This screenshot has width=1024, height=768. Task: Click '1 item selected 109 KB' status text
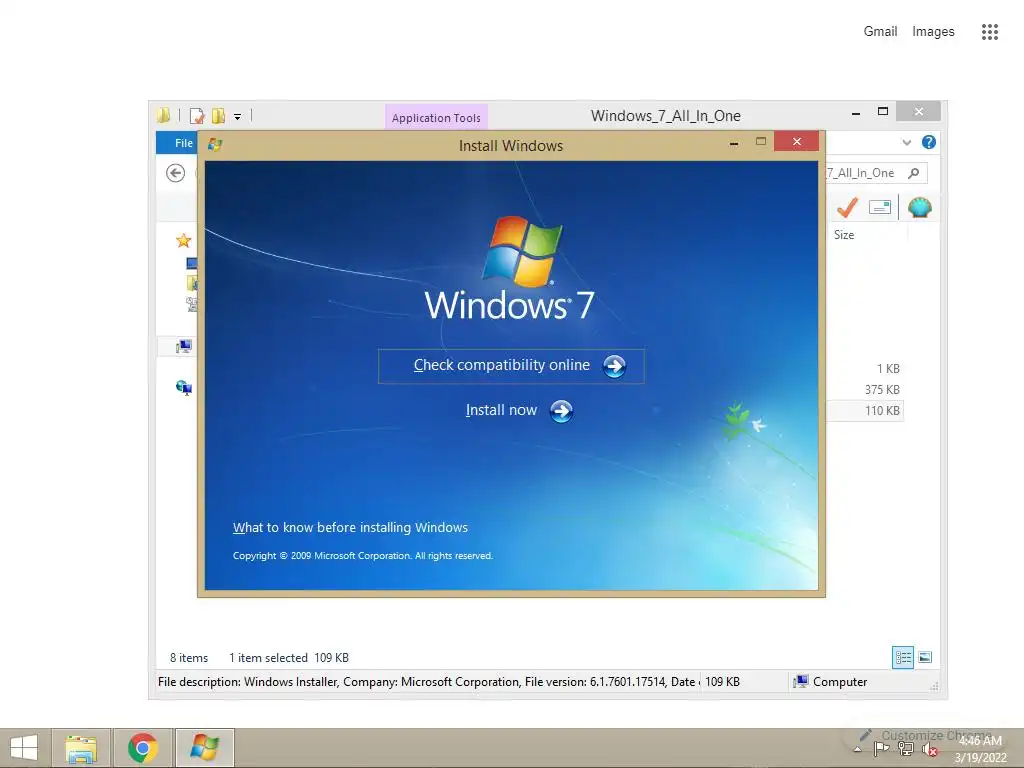pyautogui.click(x=289, y=658)
